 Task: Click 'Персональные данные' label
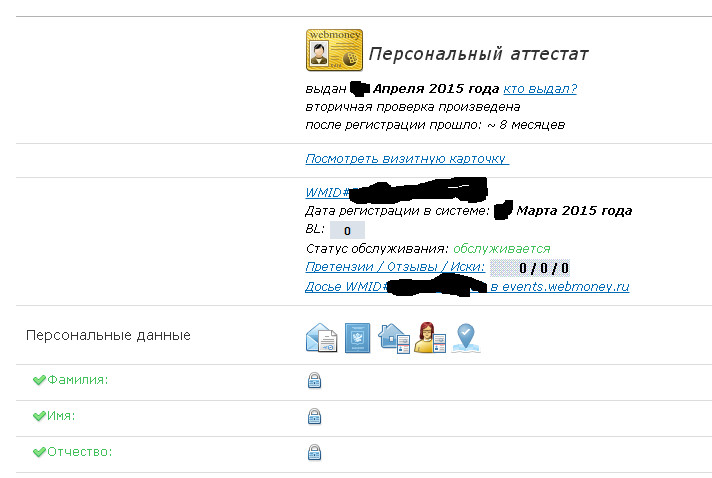pyautogui.click(x=108, y=335)
